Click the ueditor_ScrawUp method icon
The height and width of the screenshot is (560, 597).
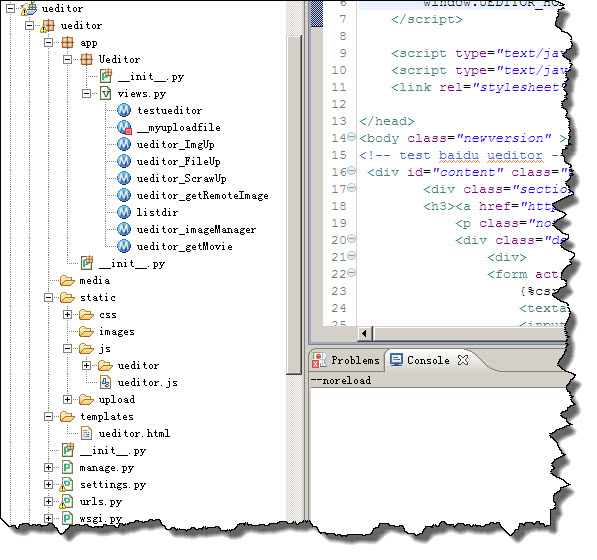[124, 178]
